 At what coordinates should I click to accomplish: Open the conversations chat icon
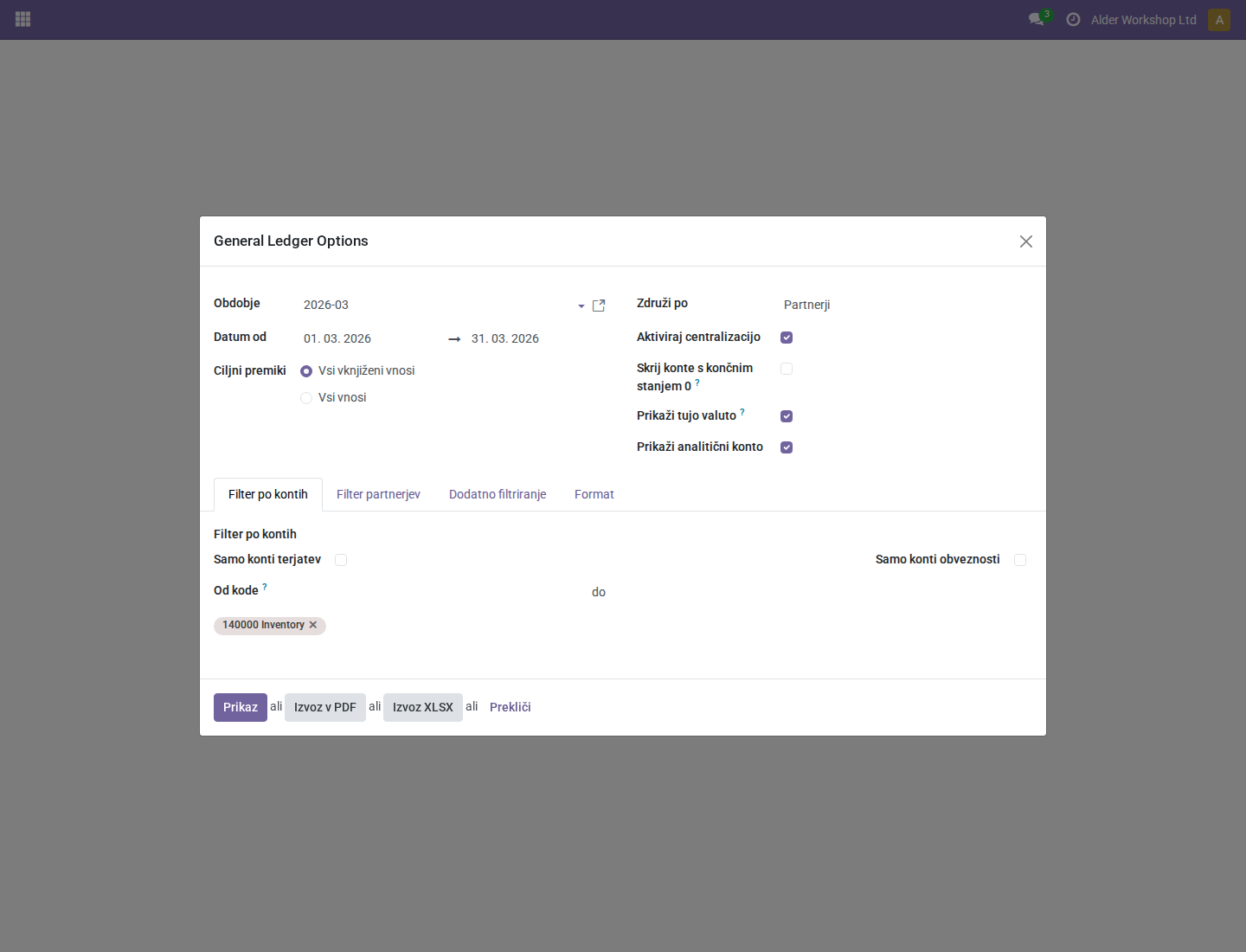(1036, 19)
